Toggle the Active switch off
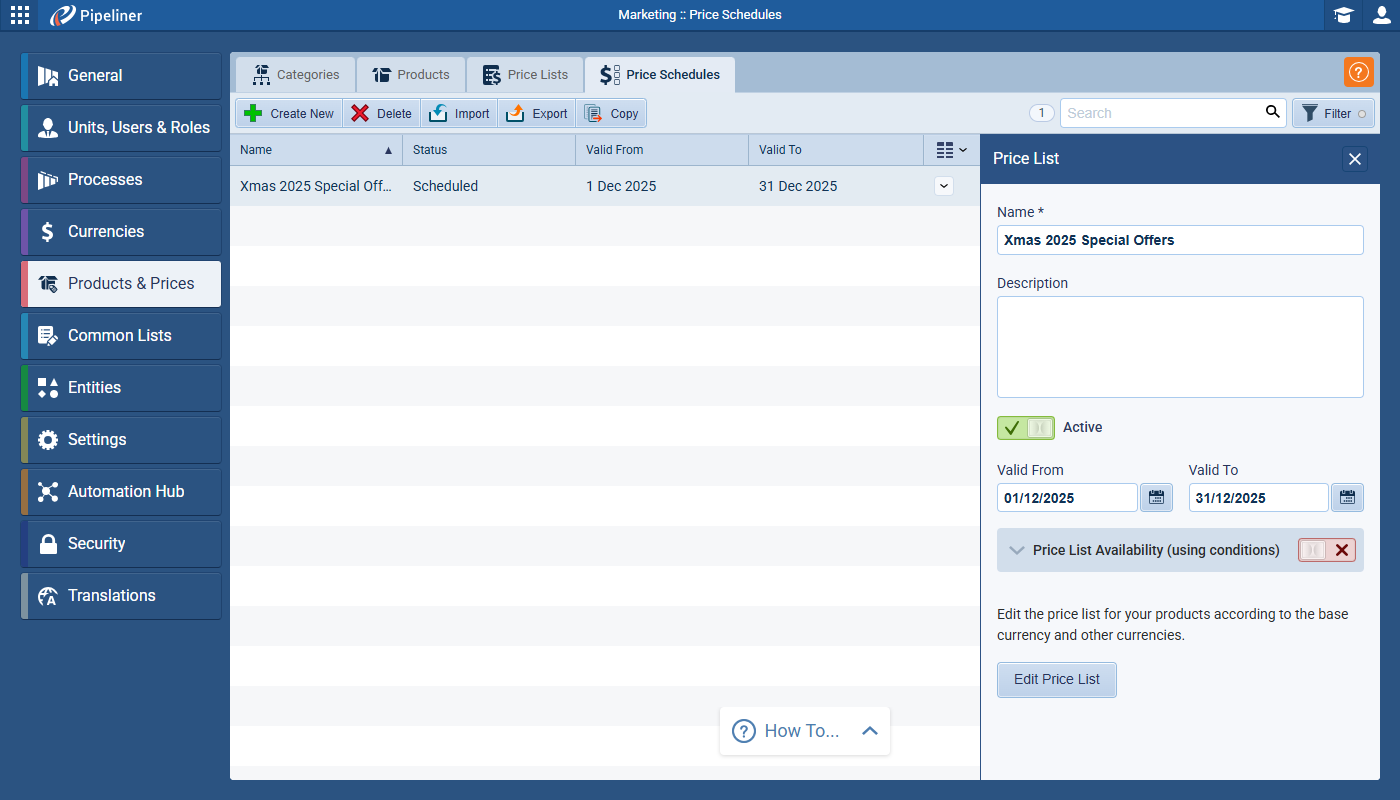The image size is (1400, 800). pos(1025,428)
